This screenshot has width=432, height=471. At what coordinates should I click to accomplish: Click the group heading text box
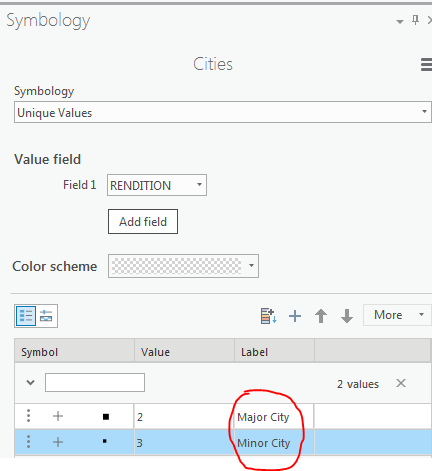95,382
